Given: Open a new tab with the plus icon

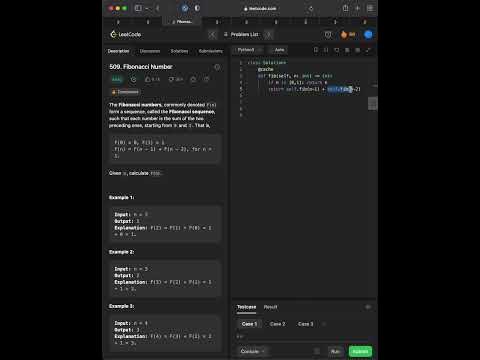Looking at the screenshot, I should (358, 8).
